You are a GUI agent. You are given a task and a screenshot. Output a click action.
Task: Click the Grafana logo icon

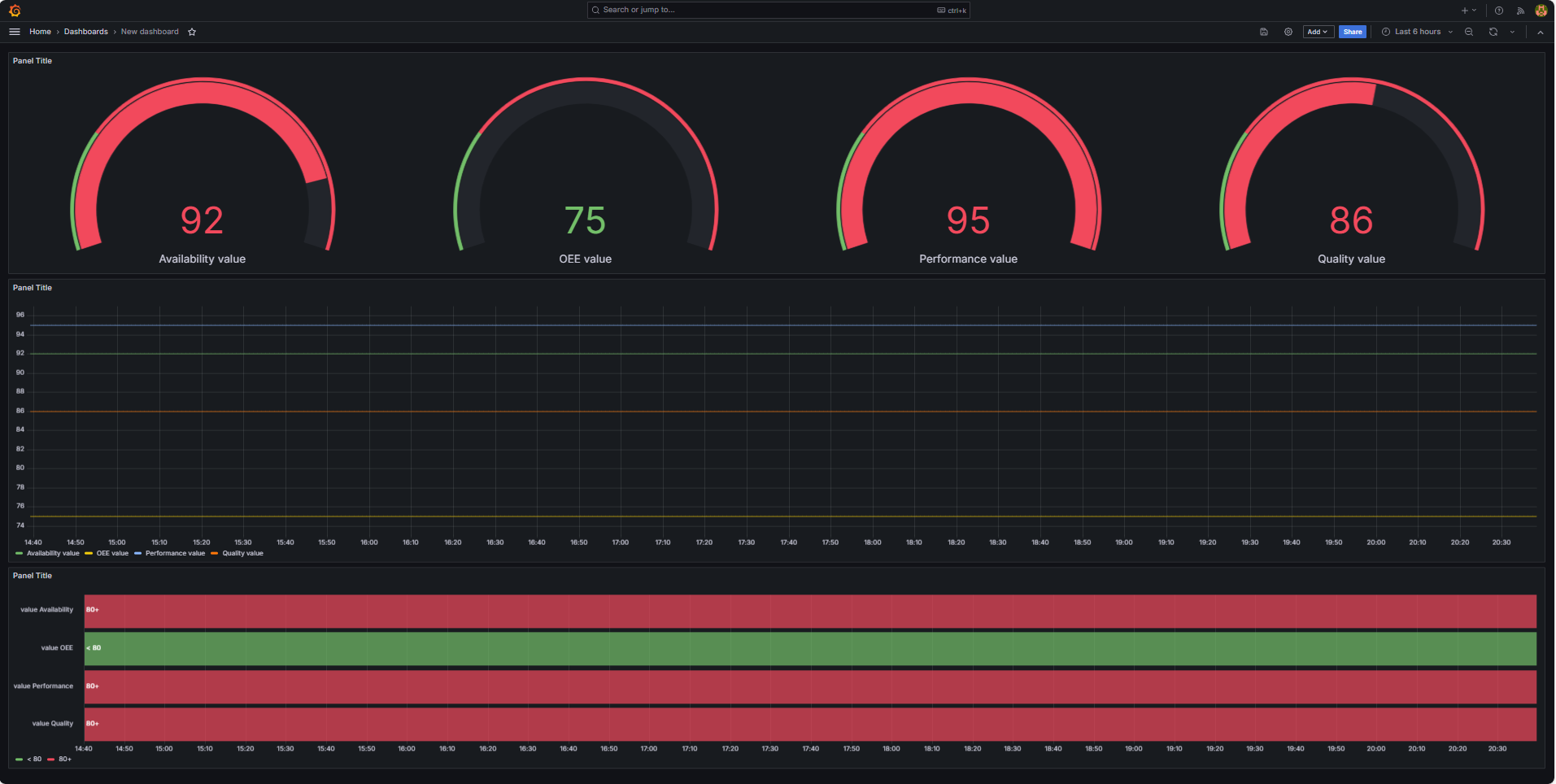[x=15, y=11]
